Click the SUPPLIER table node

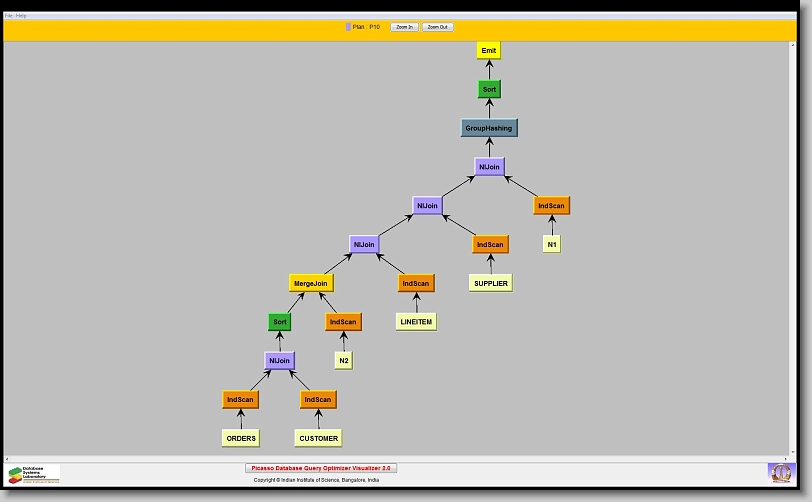(490, 283)
